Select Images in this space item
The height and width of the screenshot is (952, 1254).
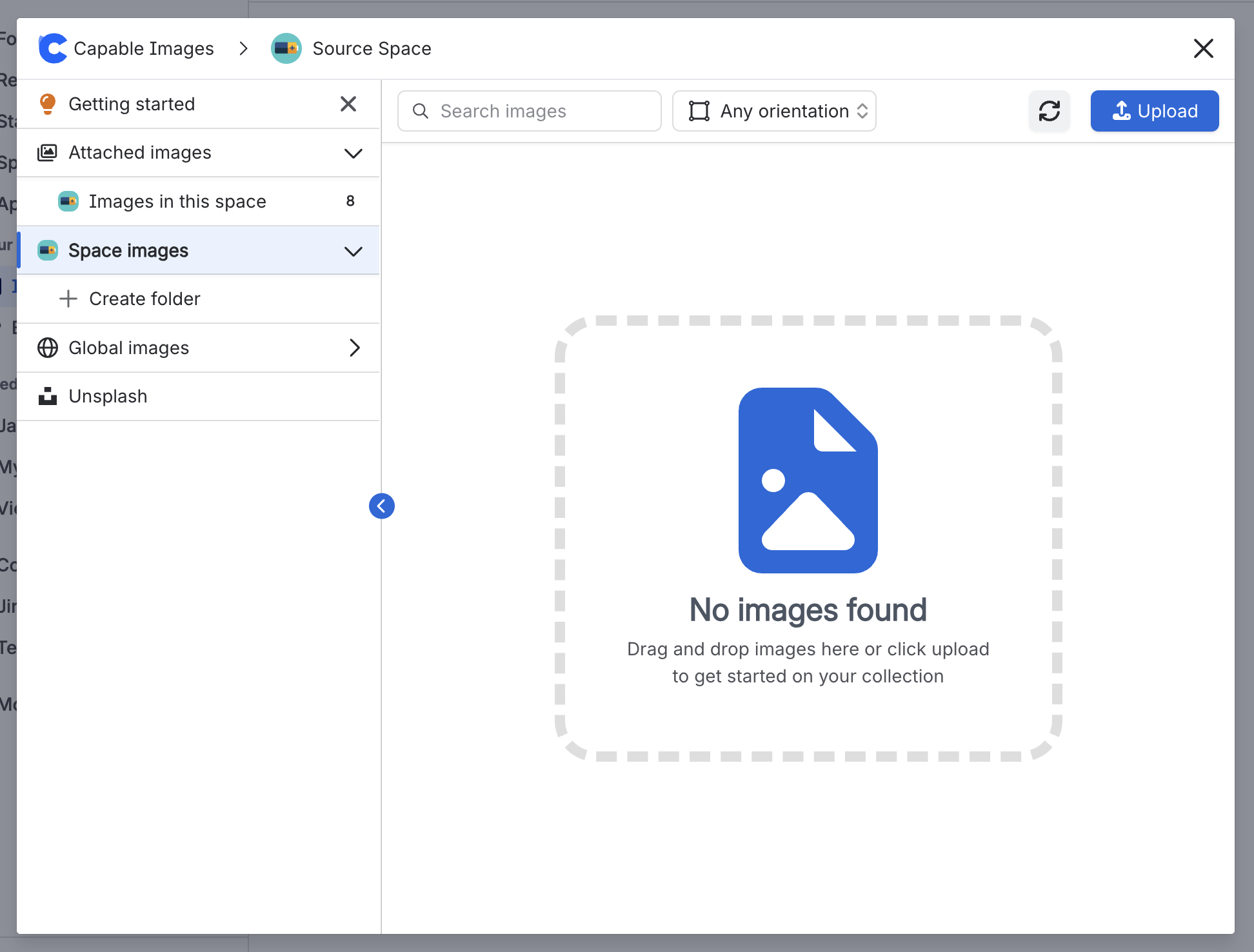[x=177, y=201]
